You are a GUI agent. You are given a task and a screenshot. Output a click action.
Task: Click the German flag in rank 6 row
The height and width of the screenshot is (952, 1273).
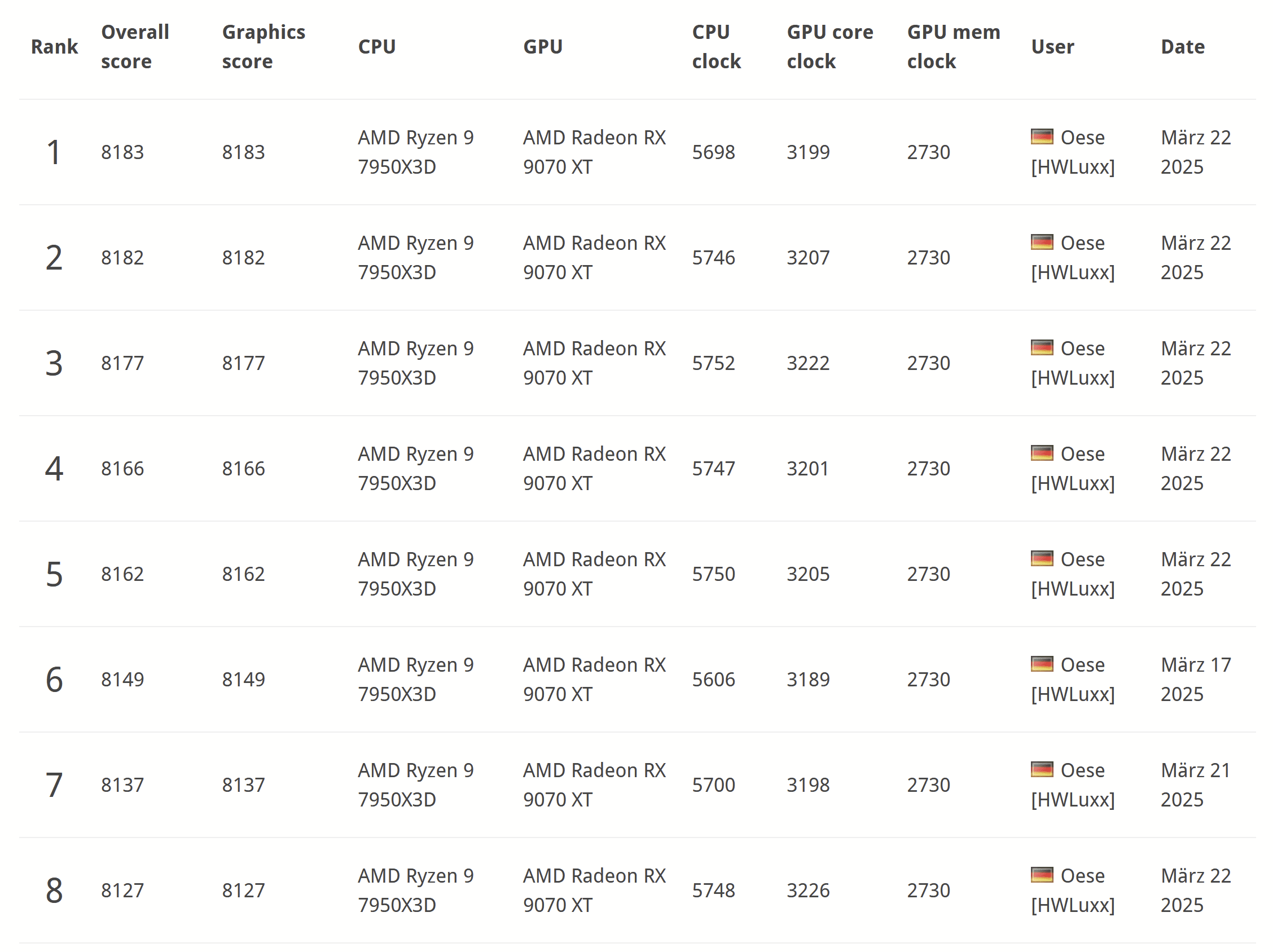tap(1042, 664)
